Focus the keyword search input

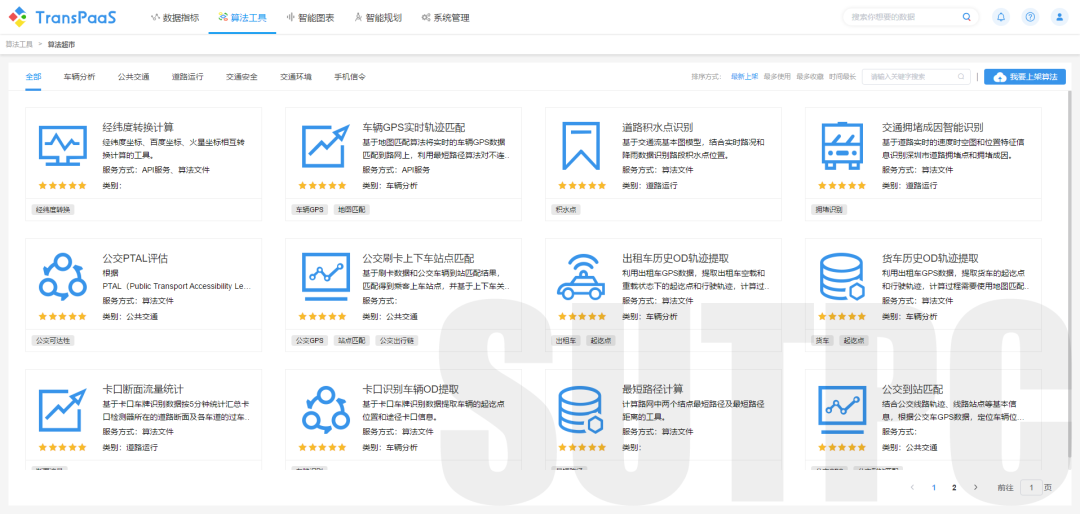coord(916,77)
